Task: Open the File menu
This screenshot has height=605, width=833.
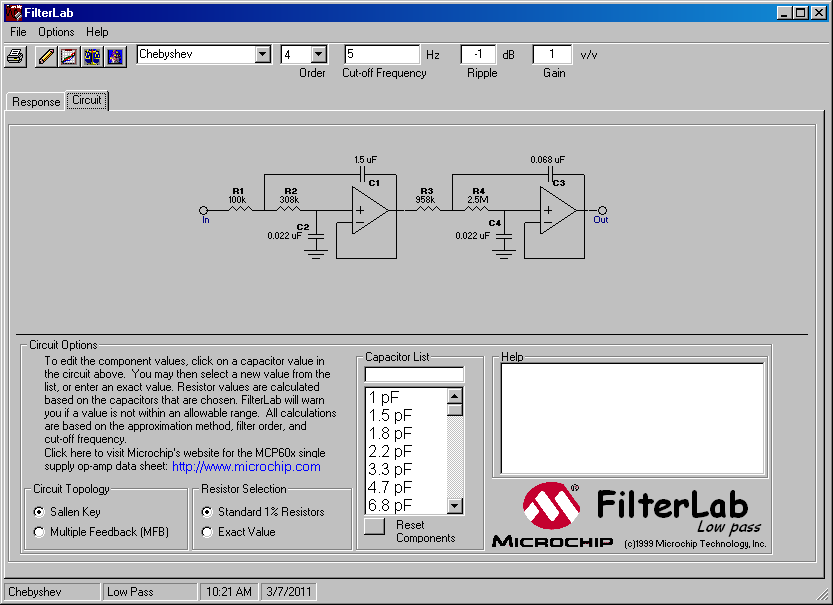Action: point(18,32)
